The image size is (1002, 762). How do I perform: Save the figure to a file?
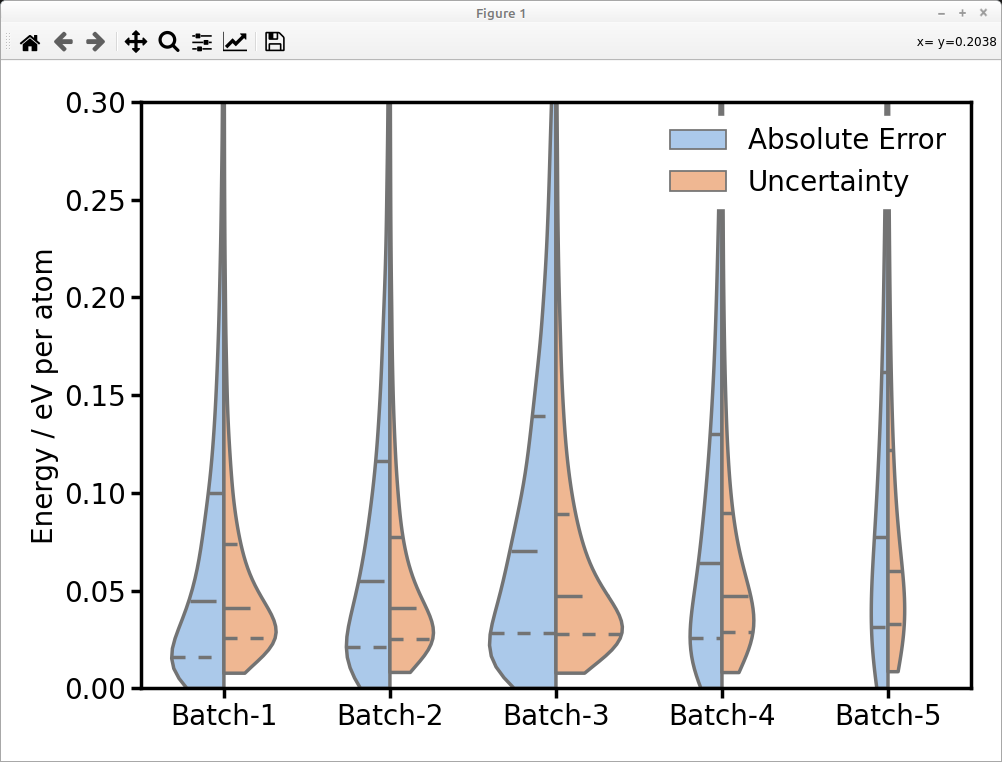click(x=273, y=42)
